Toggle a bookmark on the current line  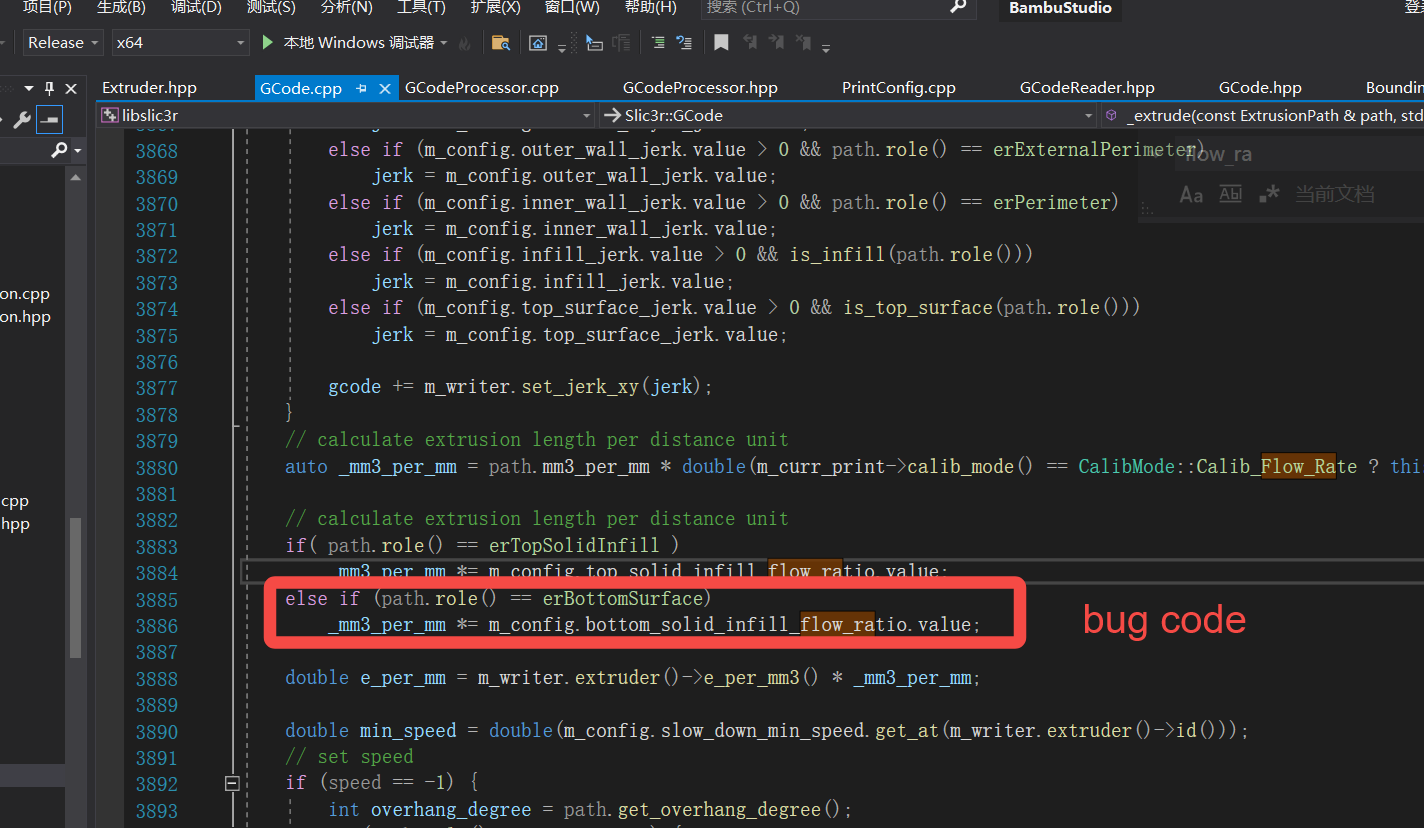[x=722, y=42]
